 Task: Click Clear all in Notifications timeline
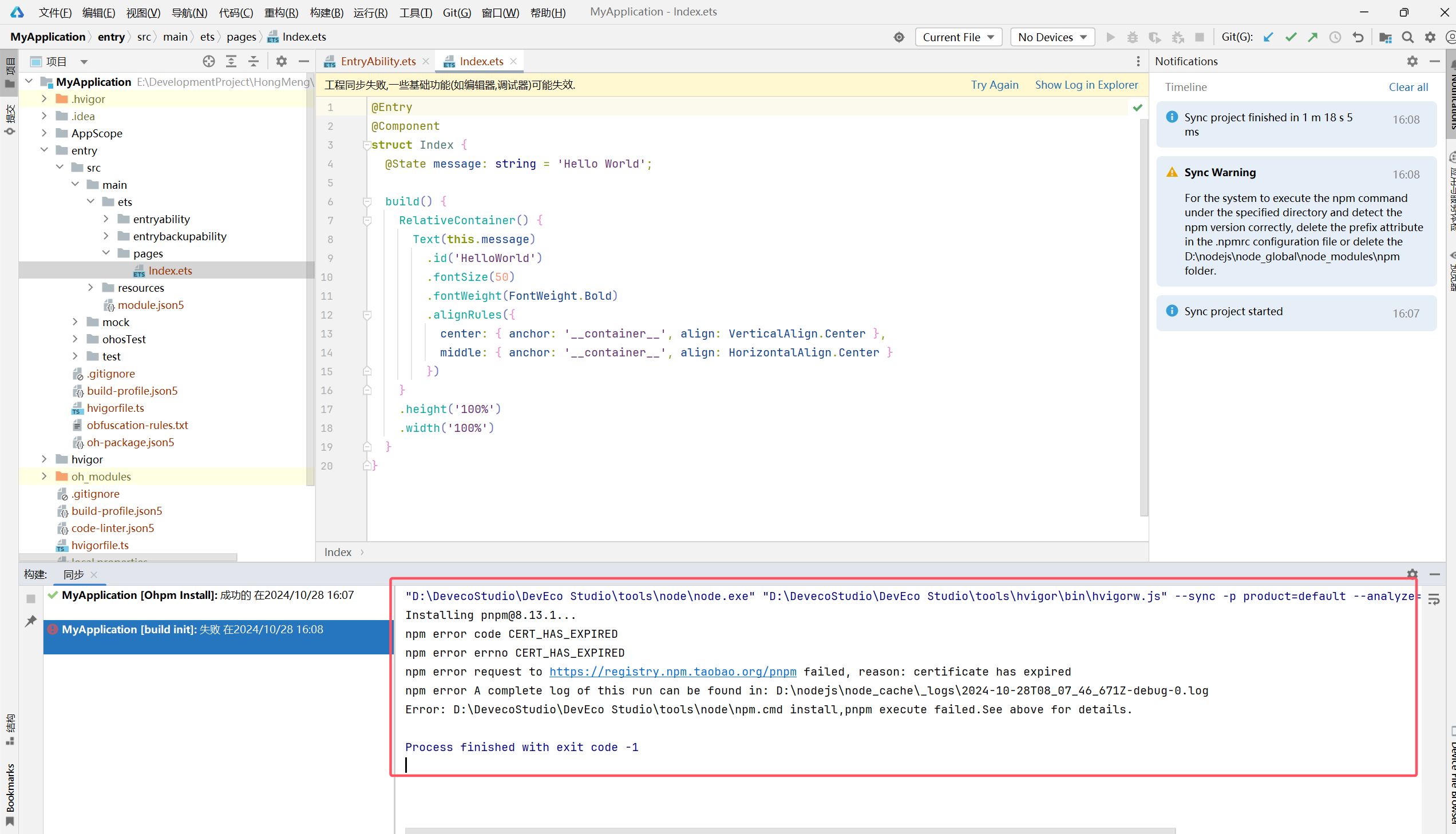1408,87
